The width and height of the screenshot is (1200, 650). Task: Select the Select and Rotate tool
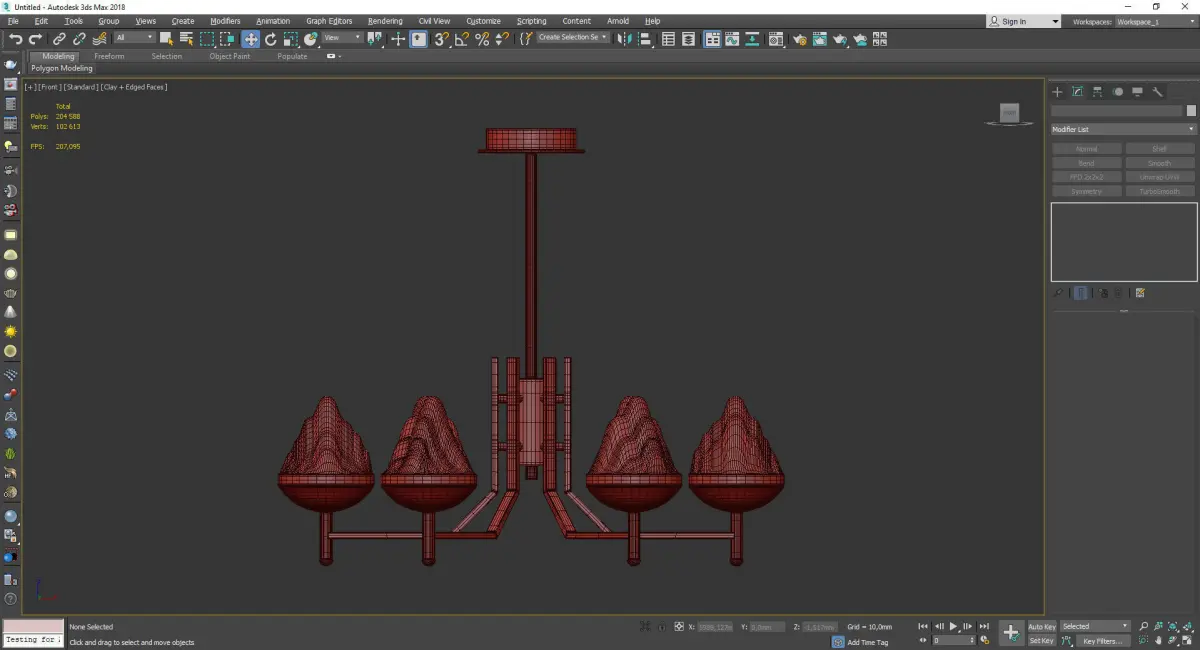[x=270, y=39]
